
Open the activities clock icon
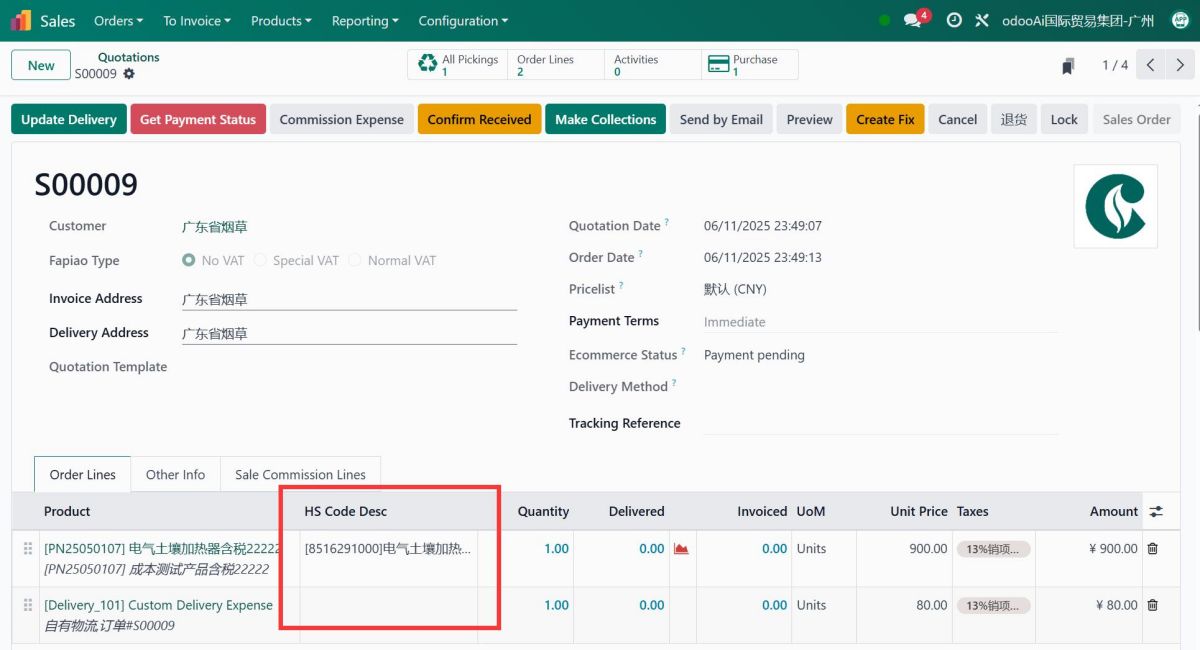(x=954, y=20)
